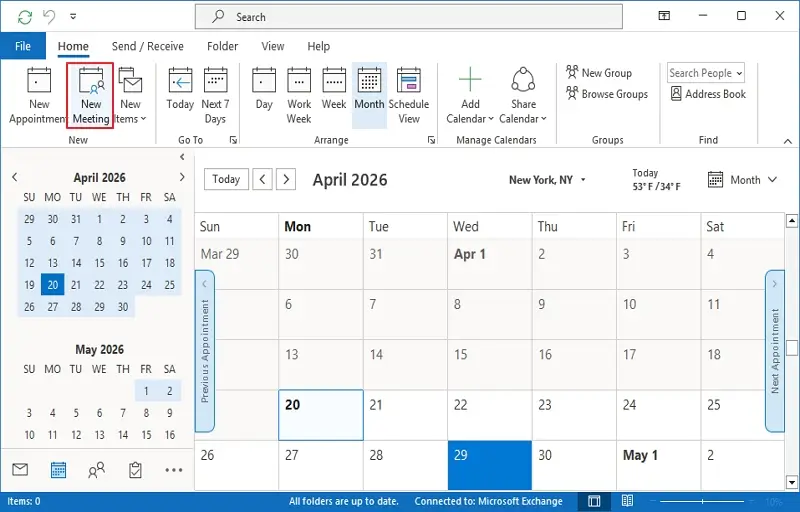Click the top Search box
The height and width of the screenshot is (512, 800).
point(409,17)
